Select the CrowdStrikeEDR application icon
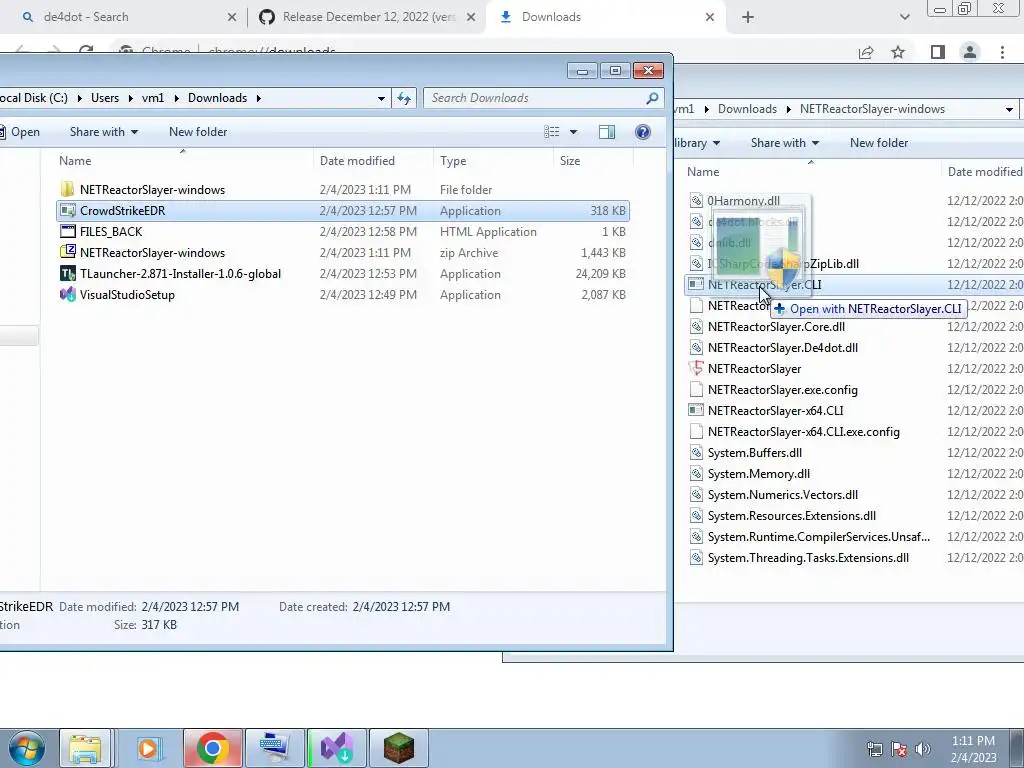The height and width of the screenshot is (768, 1024). click(67, 210)
